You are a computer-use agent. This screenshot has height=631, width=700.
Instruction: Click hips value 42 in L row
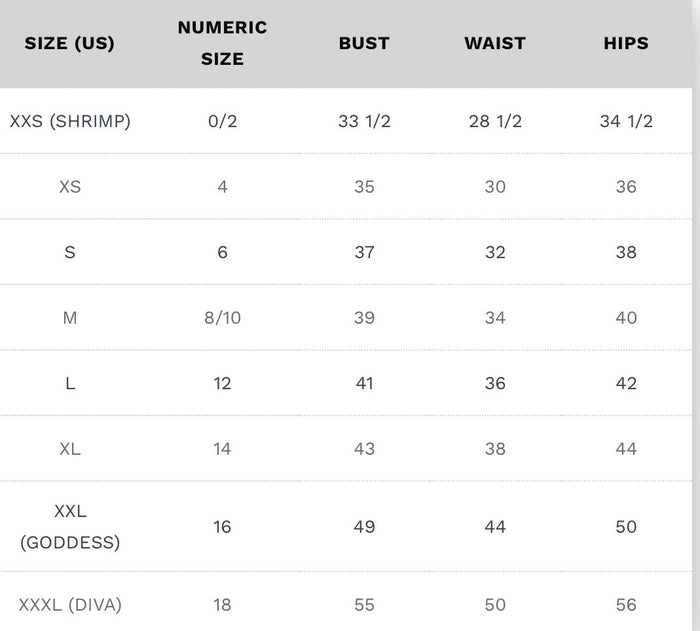[x=626, y=383]
